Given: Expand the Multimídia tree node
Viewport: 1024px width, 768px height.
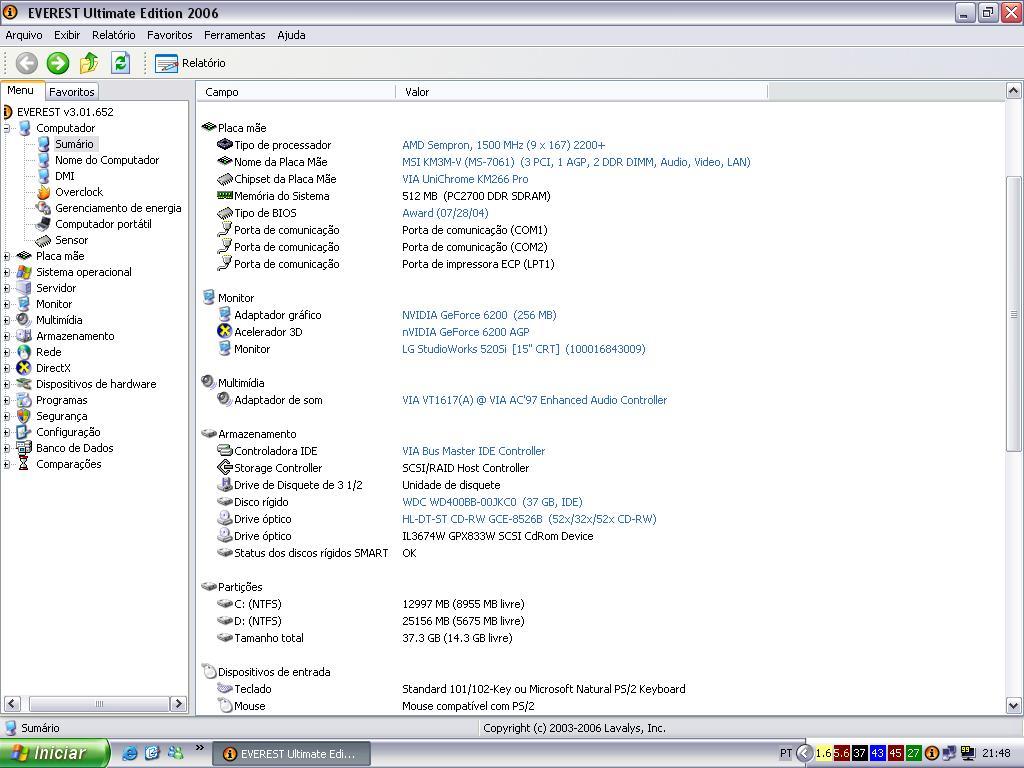Looking at the screenshot, I should (7, 321).
